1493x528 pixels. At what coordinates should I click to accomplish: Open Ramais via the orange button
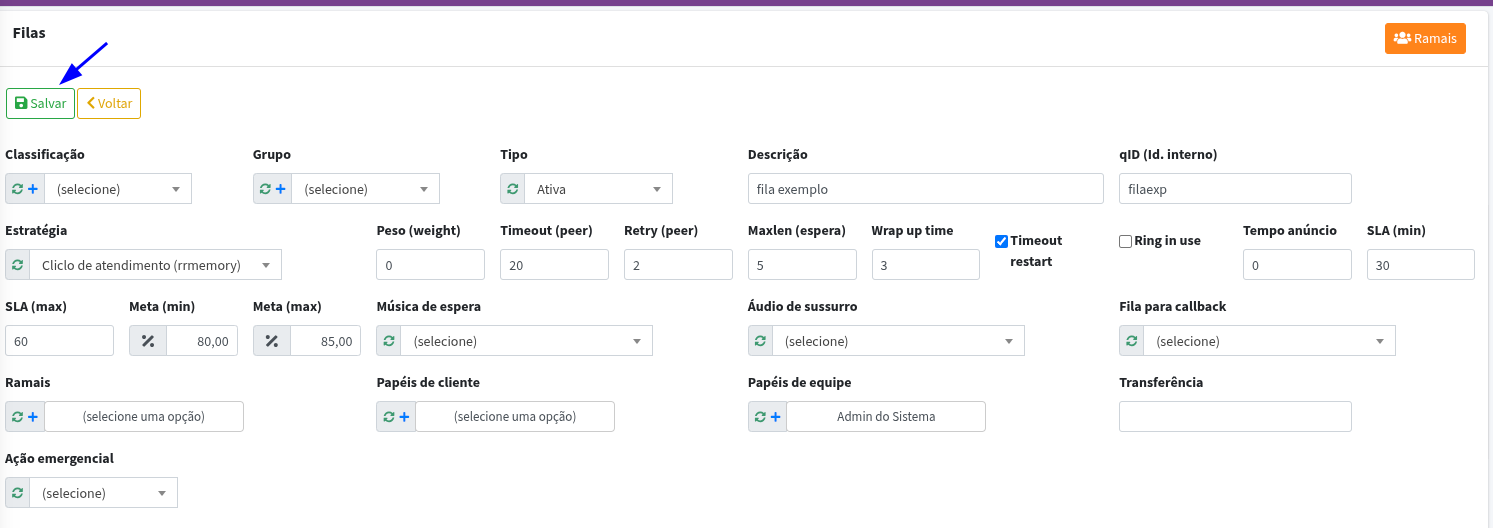tap(1425, 38)
